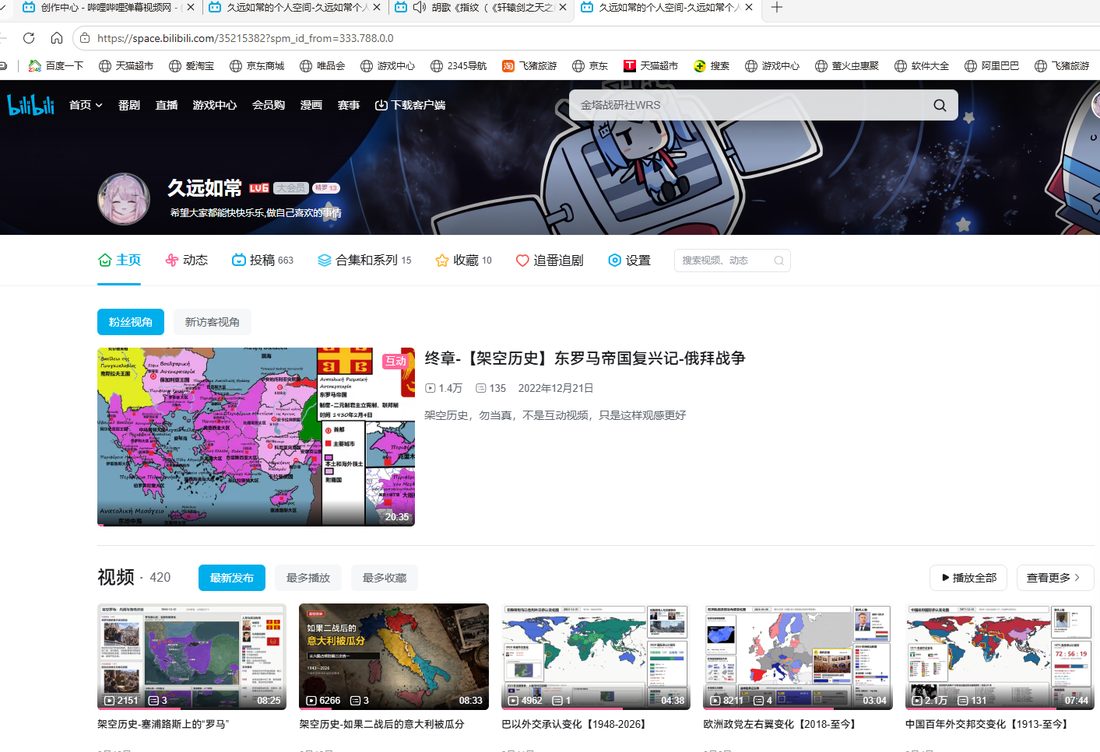
Task: Click the search magnifier in the banner search box
Action: (x=939, y=105)
